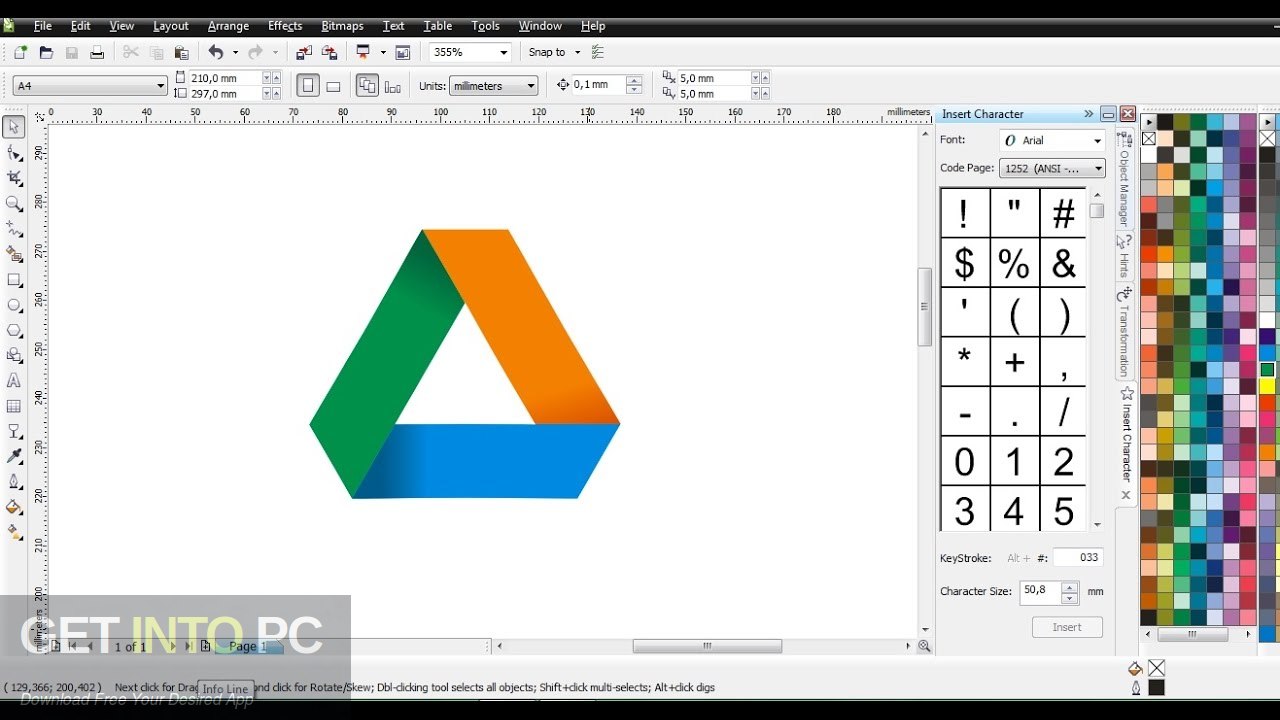Select the Ellipse tool
1280x720 pixels.
tap(14, 305)
